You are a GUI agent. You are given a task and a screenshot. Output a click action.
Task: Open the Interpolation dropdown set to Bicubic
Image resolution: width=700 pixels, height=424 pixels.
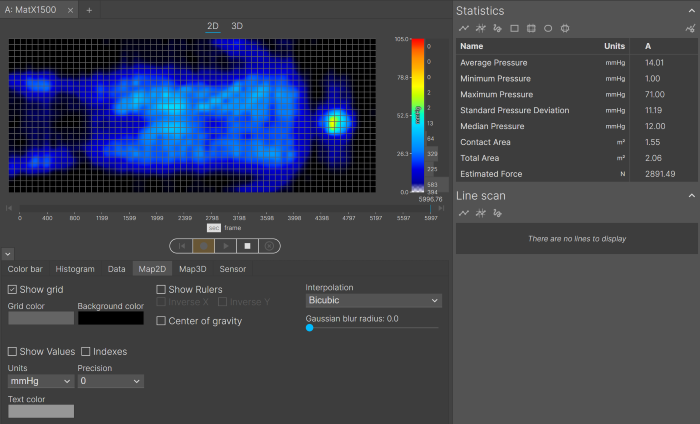click(x=373, y=300)
